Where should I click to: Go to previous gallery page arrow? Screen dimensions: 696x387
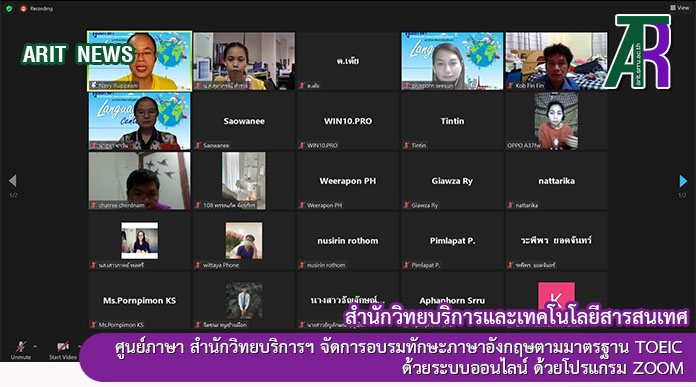tap(12, 181)
